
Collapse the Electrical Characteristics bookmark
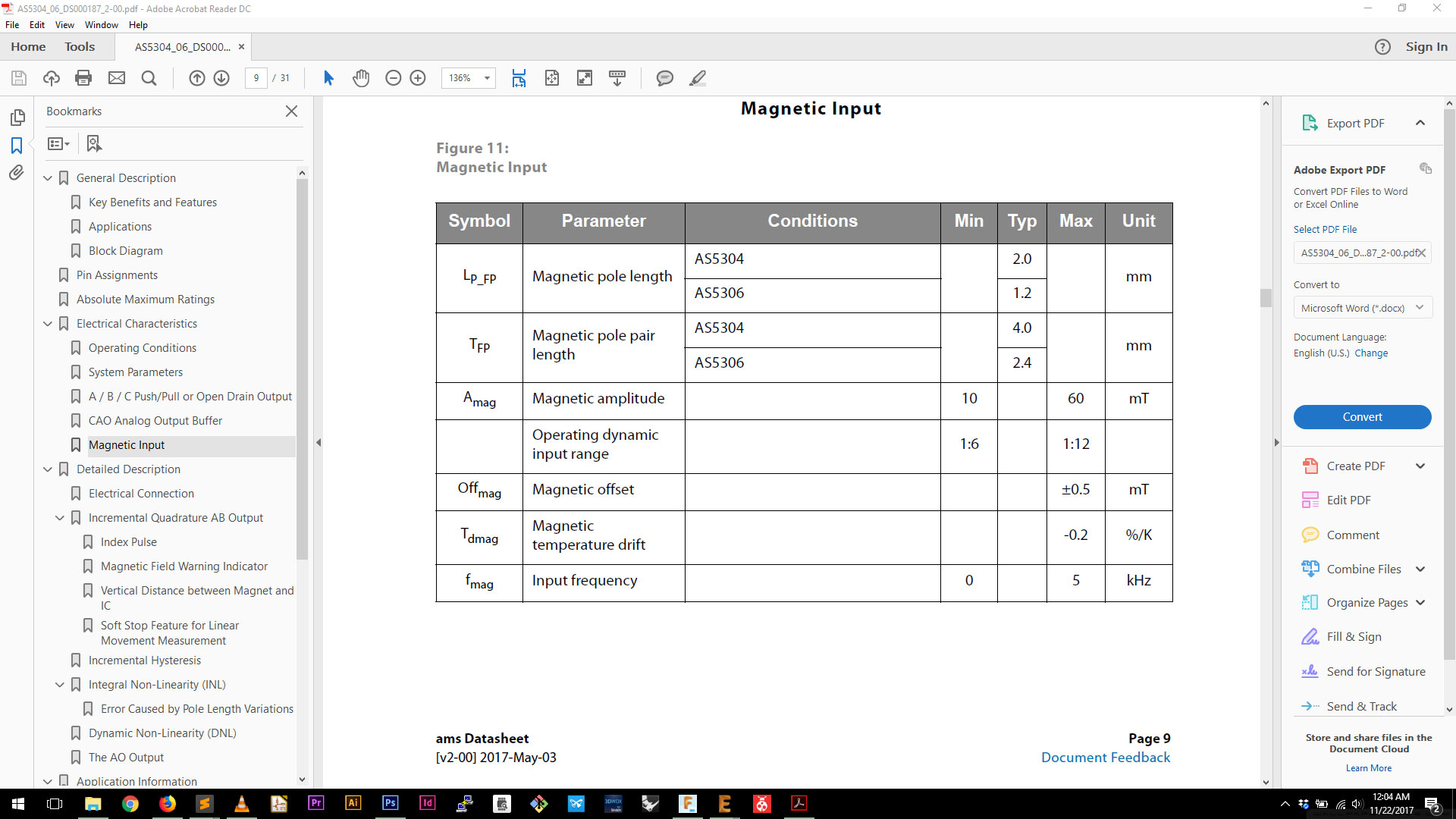click(48, 324)
